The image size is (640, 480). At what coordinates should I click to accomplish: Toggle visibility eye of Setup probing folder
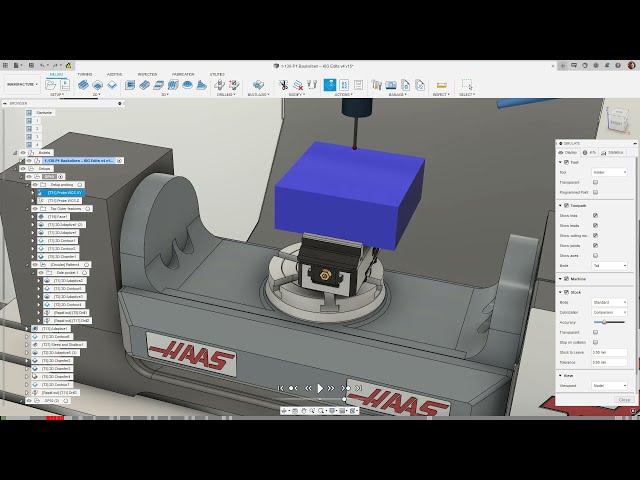coord(35,184)
